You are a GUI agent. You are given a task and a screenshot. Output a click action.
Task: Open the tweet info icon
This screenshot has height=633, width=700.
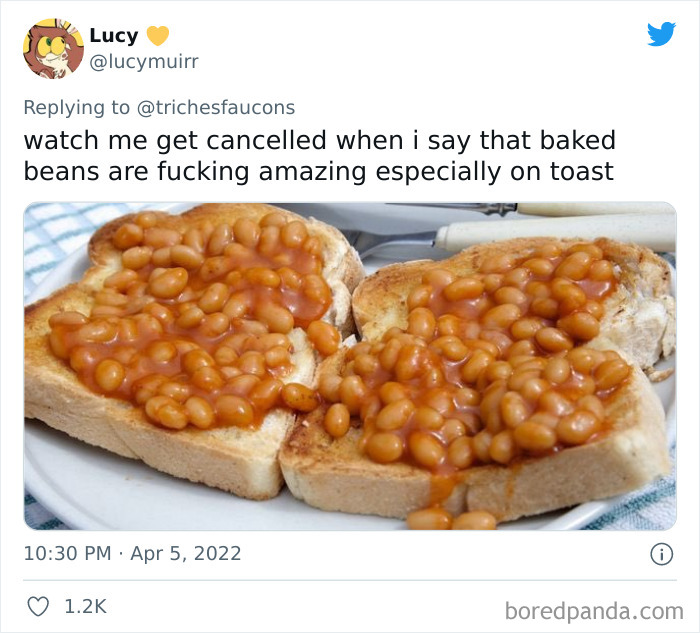pyautogui.click(x=661, y=554)
